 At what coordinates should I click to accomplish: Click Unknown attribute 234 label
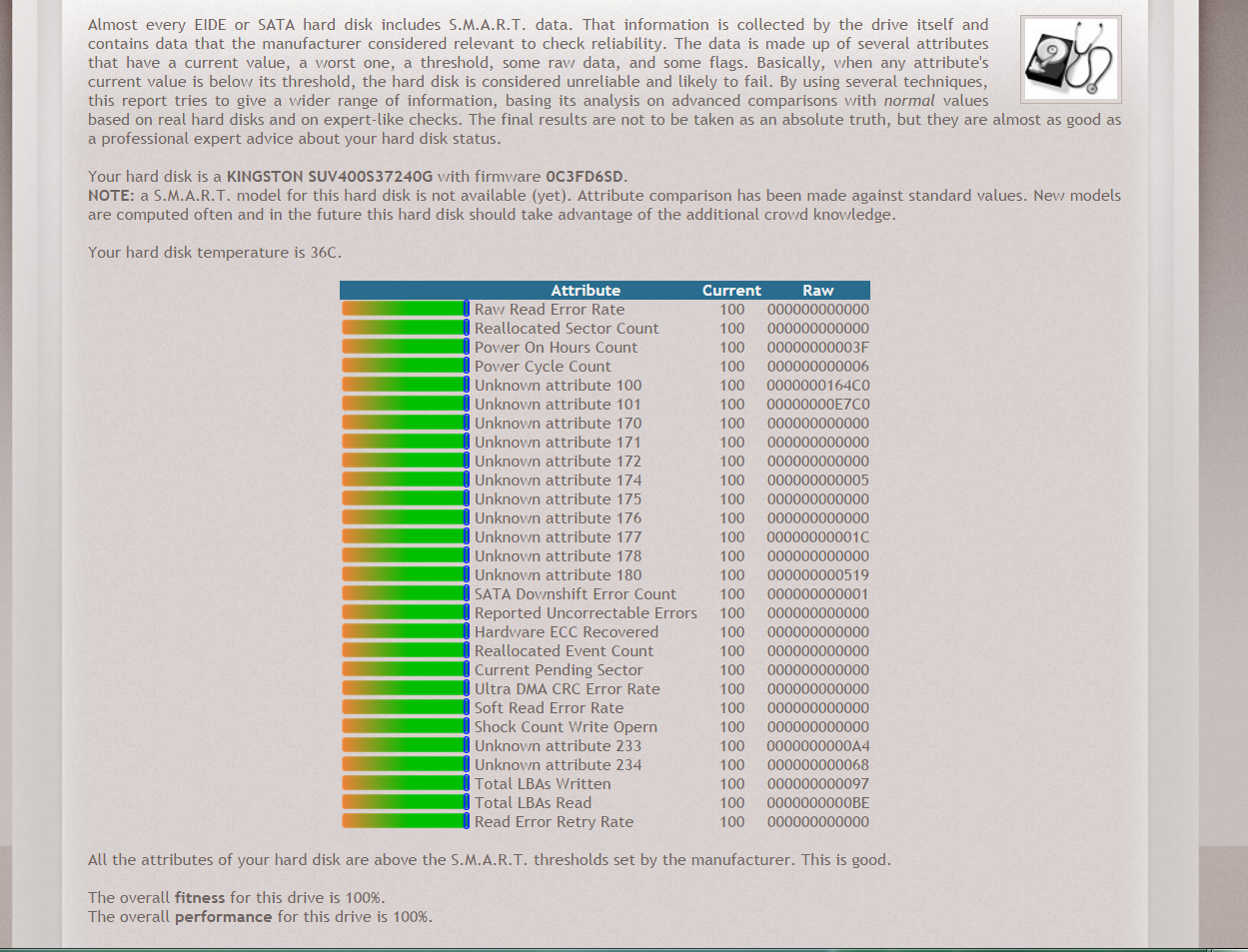[x=558, y=765]
